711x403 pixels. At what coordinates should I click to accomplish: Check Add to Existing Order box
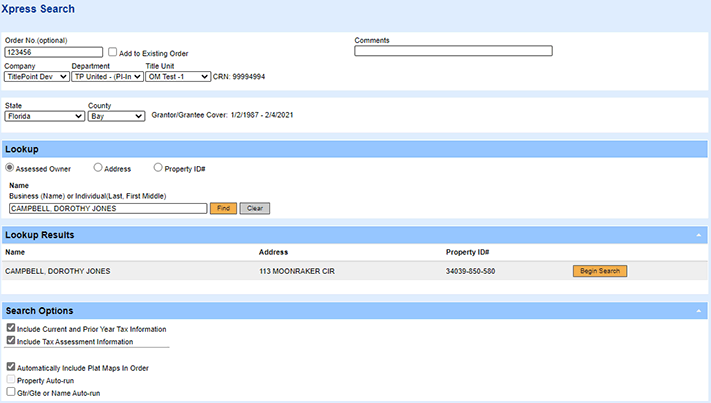click(x=113, y=53)
